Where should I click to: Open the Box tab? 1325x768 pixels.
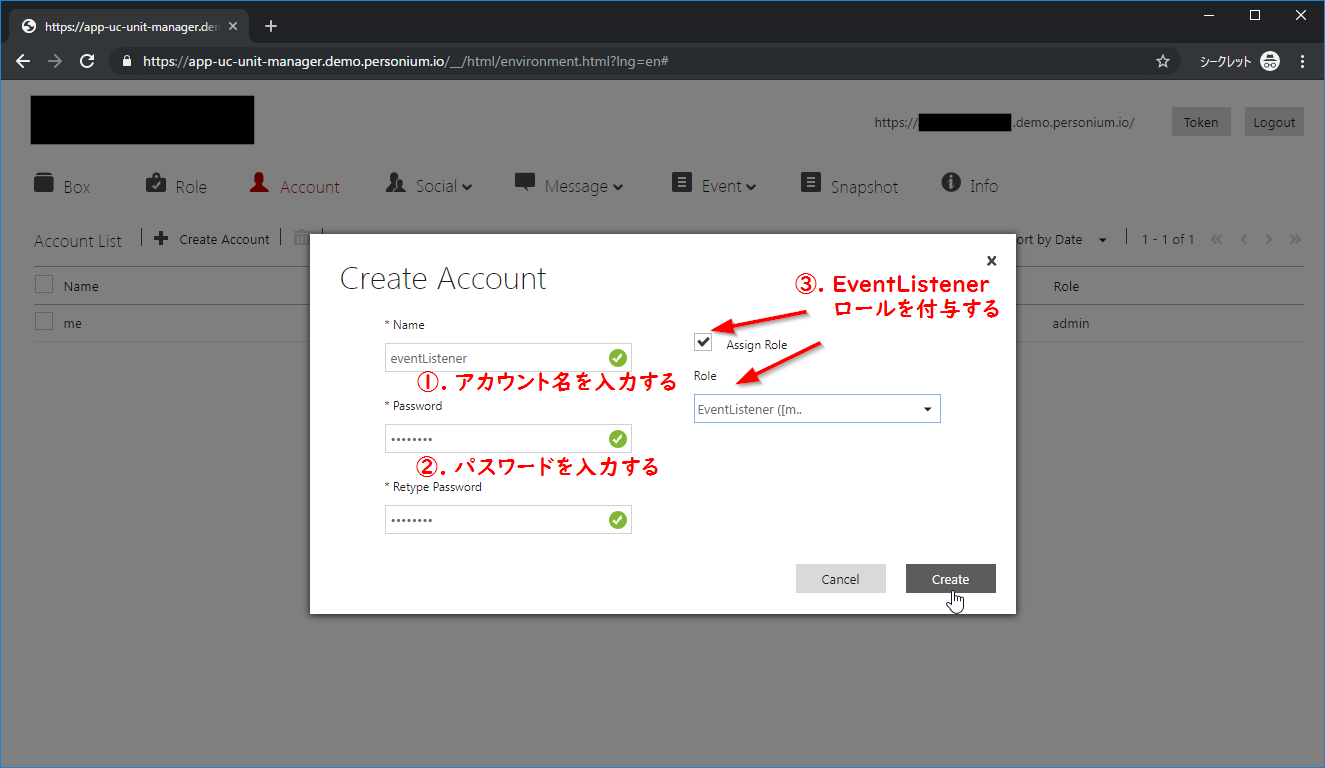62,186
